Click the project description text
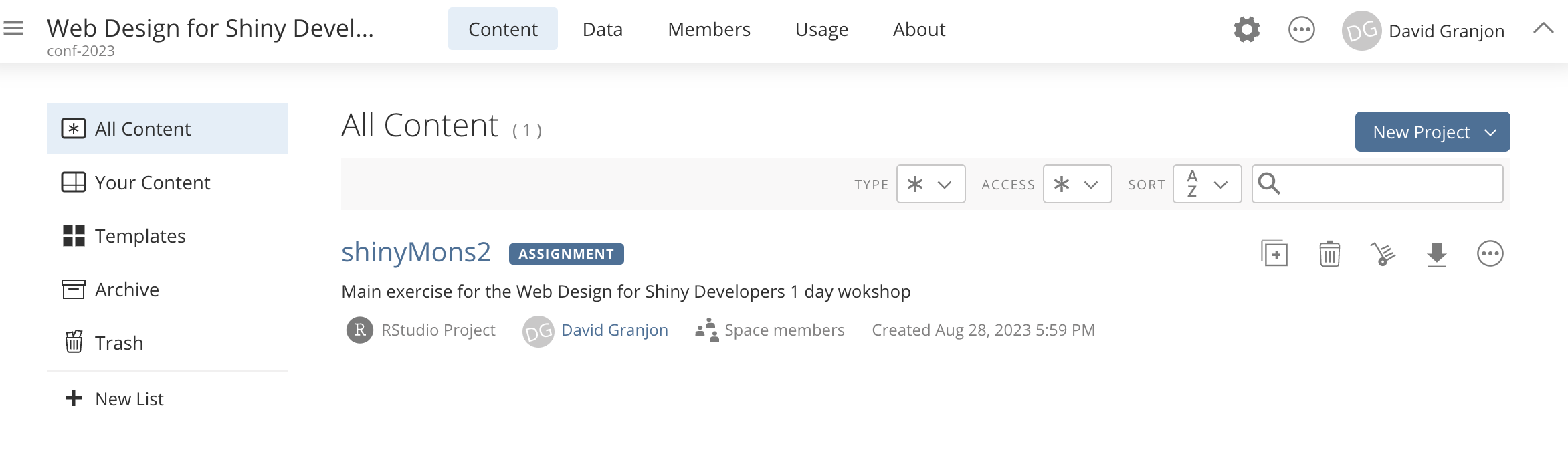The width and height of the screenshot is (1568, 456). click(x=626, y=291)
